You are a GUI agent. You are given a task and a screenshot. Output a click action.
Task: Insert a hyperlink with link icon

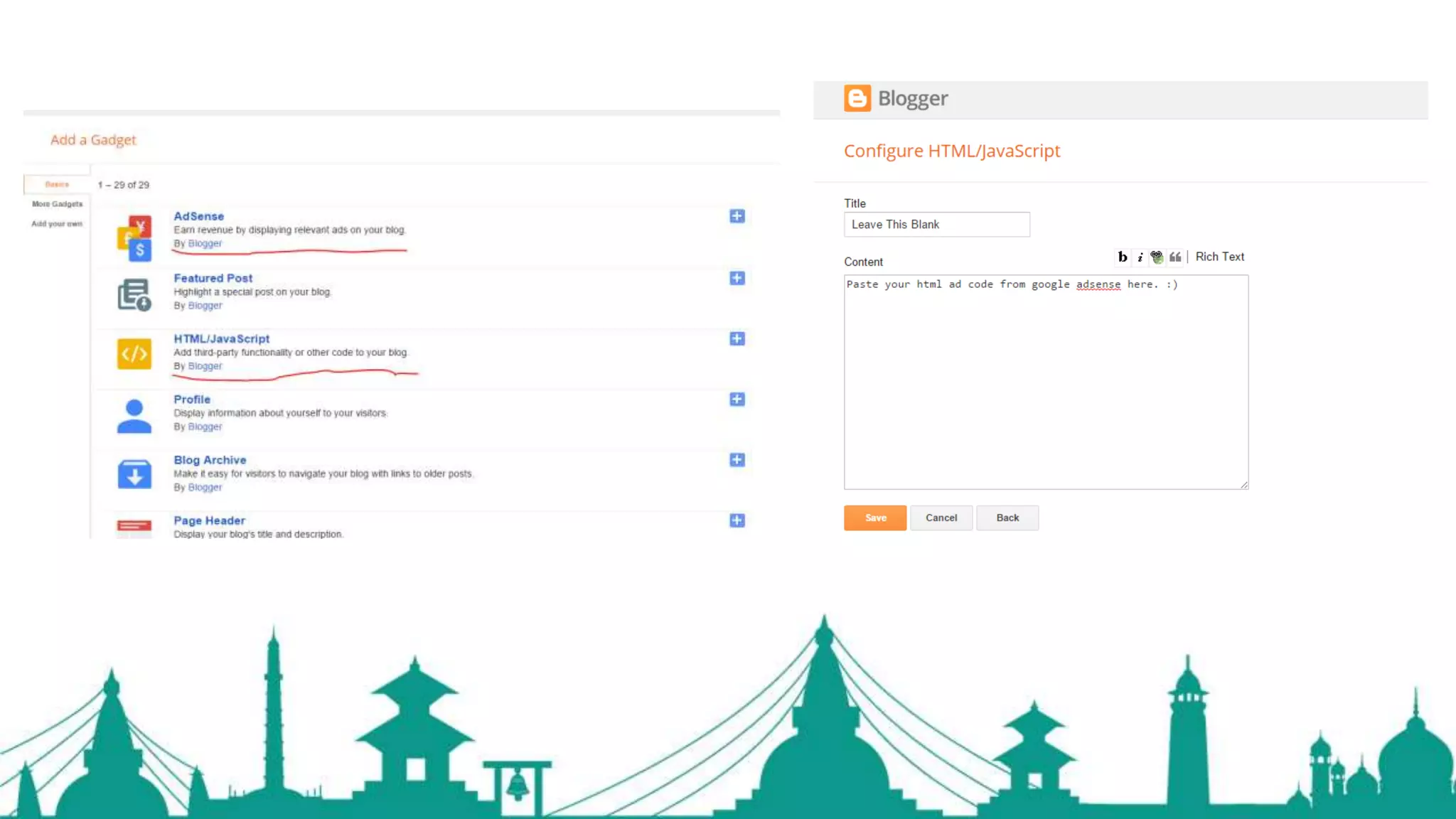(1157, 257)
